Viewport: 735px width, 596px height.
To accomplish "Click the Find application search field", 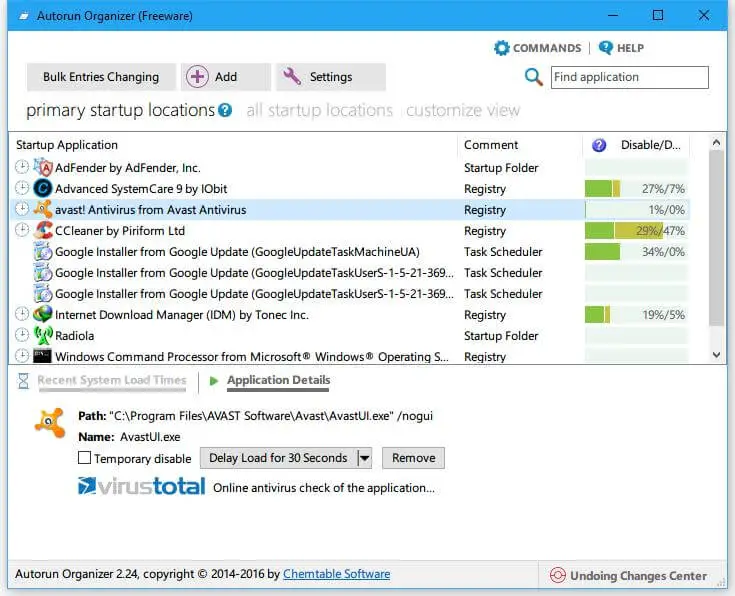I will click(x=630, y=77).
